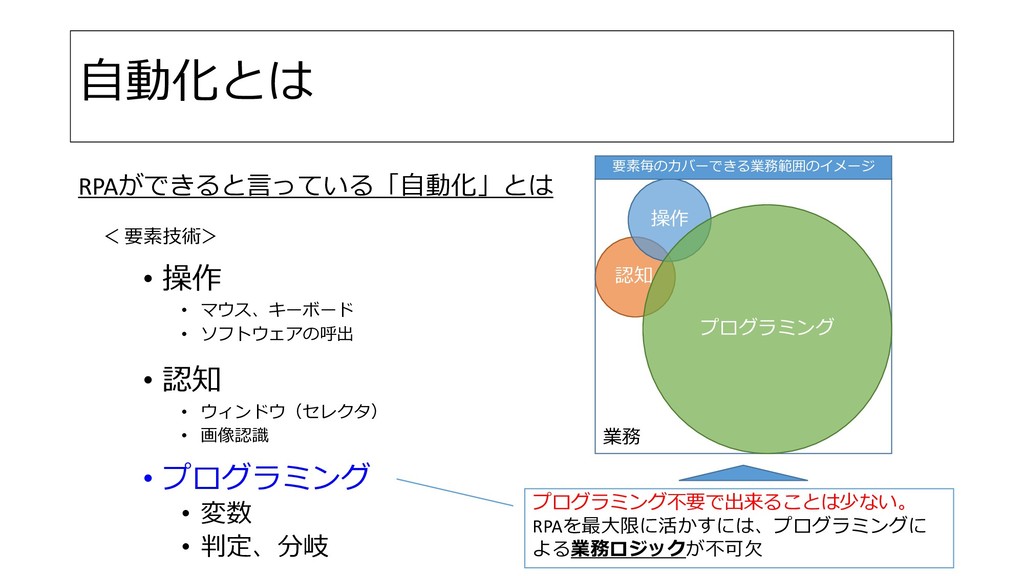Click sub-bullet 変数

226,513
